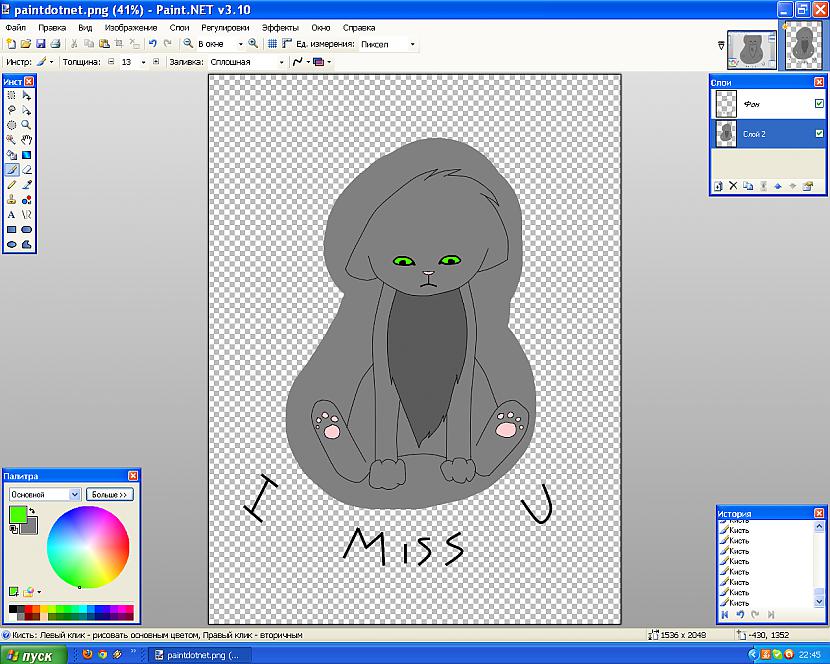Duplicate the current layer
Viewport: 830px width, 664px height.
(x=748, y=186)
